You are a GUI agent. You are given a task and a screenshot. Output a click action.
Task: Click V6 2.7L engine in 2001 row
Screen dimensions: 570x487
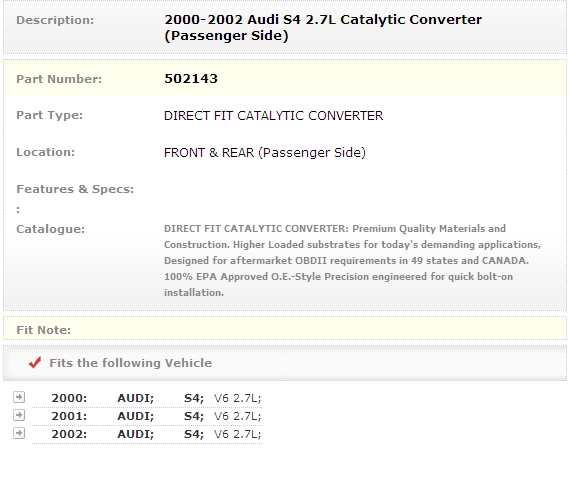[237, 416]
